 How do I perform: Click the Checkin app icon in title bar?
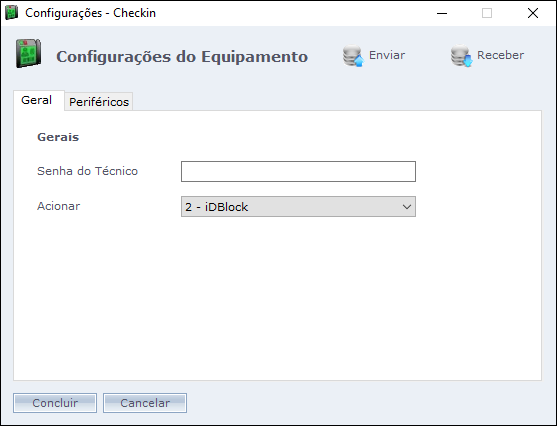click(11, 13)
